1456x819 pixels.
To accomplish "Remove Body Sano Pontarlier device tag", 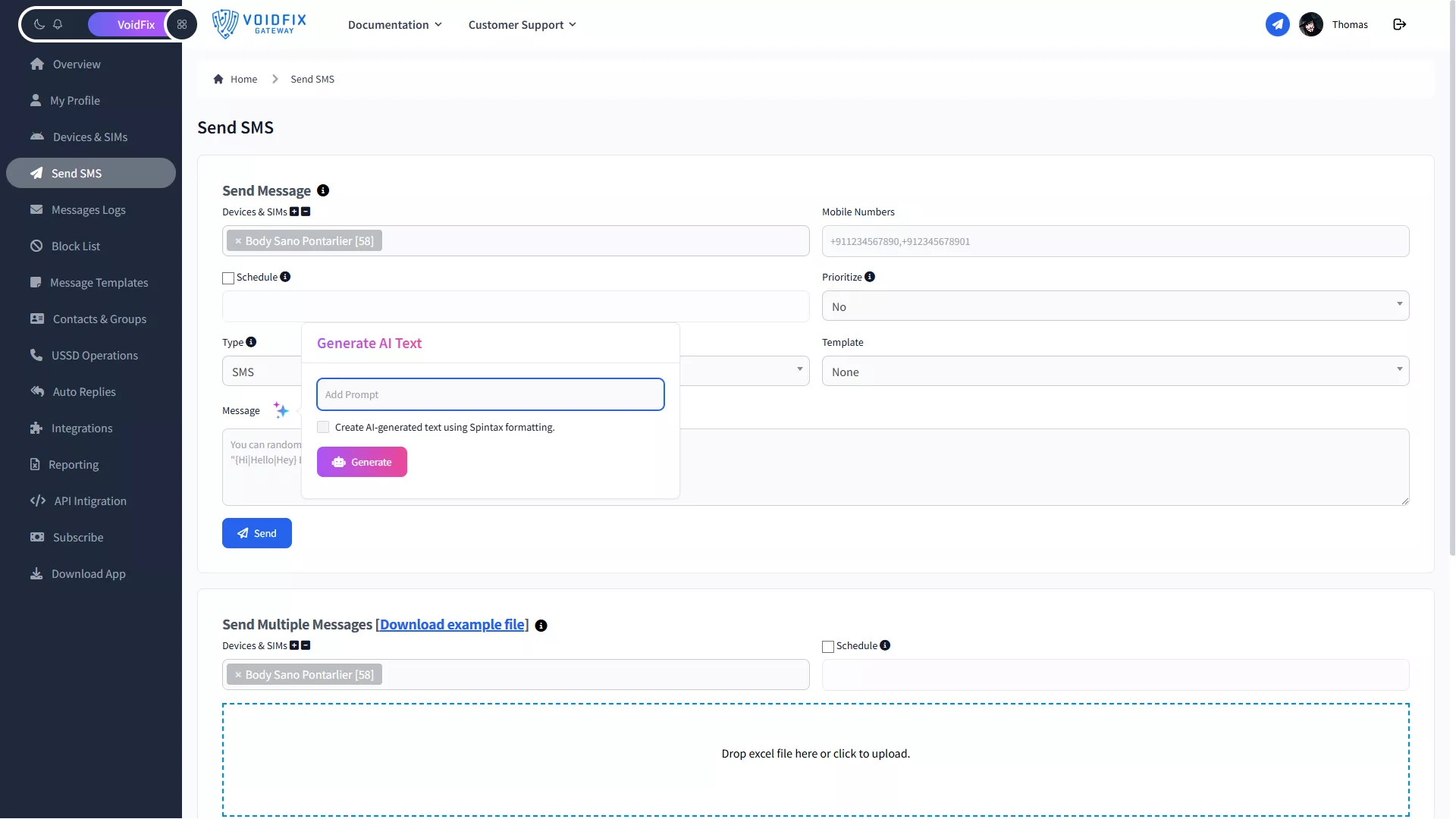I will 238,241.
